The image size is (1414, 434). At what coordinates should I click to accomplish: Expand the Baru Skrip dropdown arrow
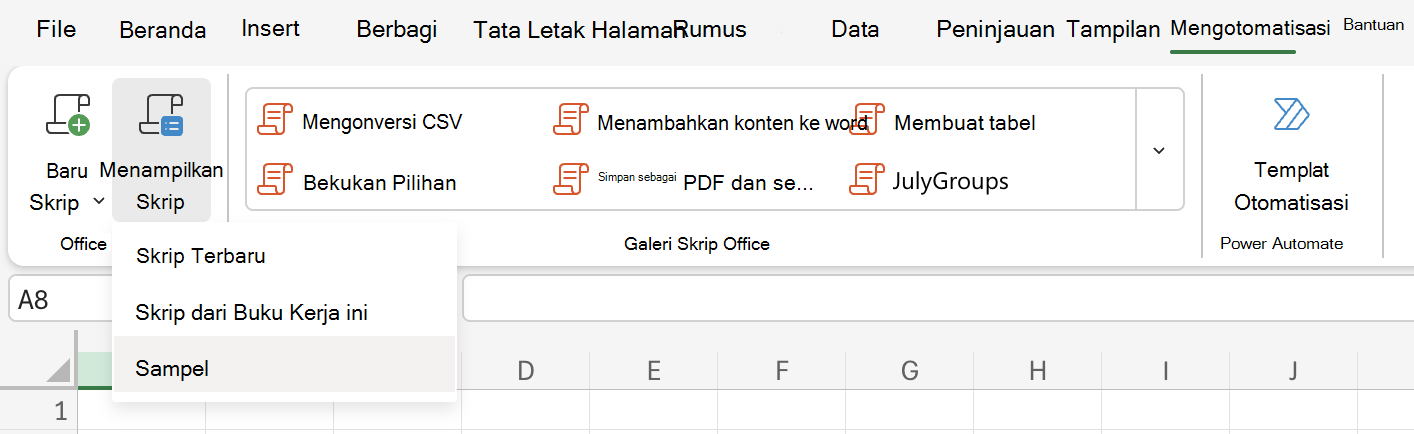(98, 202)
